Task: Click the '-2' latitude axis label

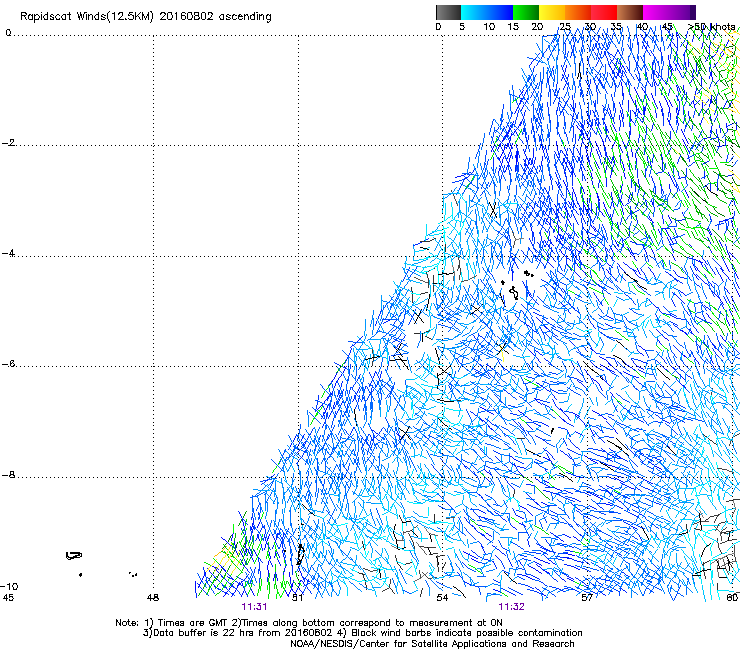Action: [x=8, y=143]
